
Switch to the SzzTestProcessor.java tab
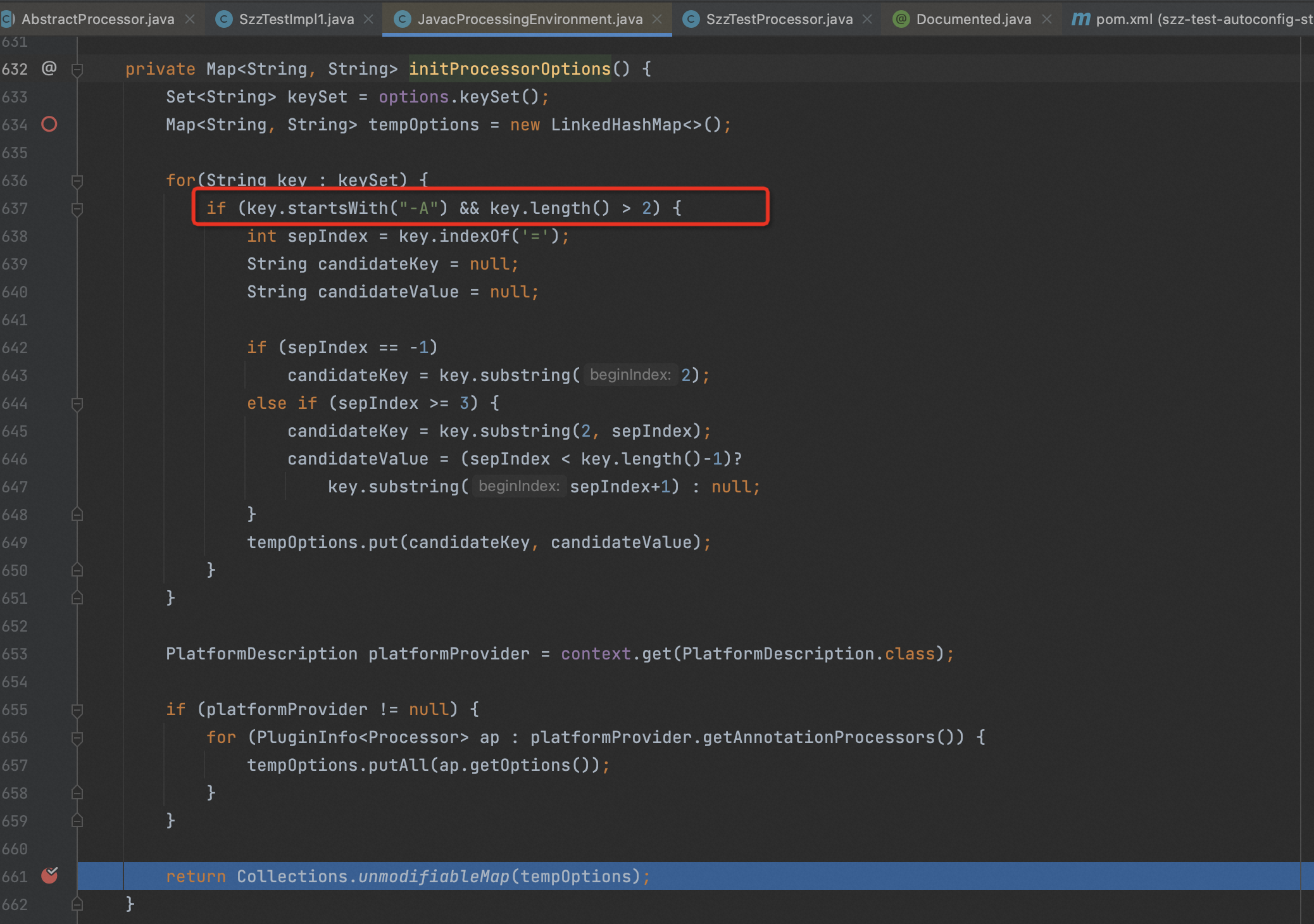click(779, 19)
